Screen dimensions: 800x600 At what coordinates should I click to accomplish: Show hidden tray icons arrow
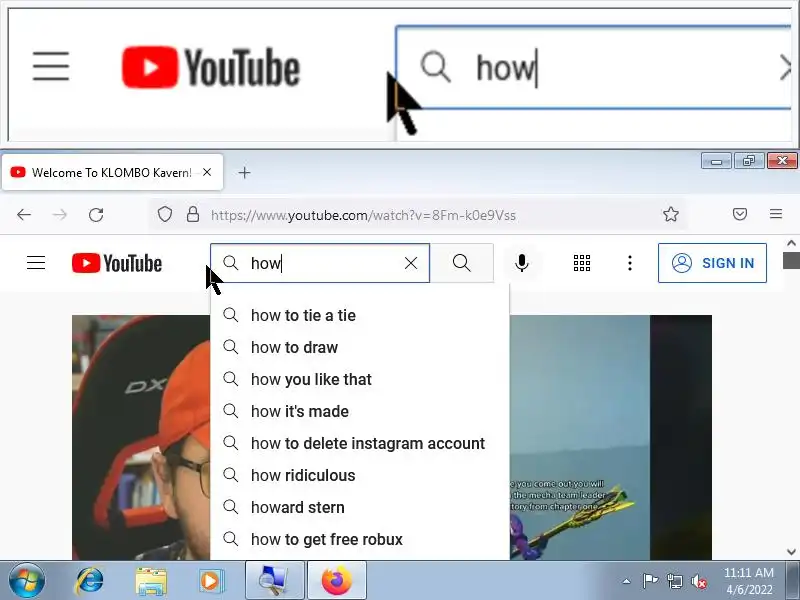pyautogui.click(x=627, y=581)
